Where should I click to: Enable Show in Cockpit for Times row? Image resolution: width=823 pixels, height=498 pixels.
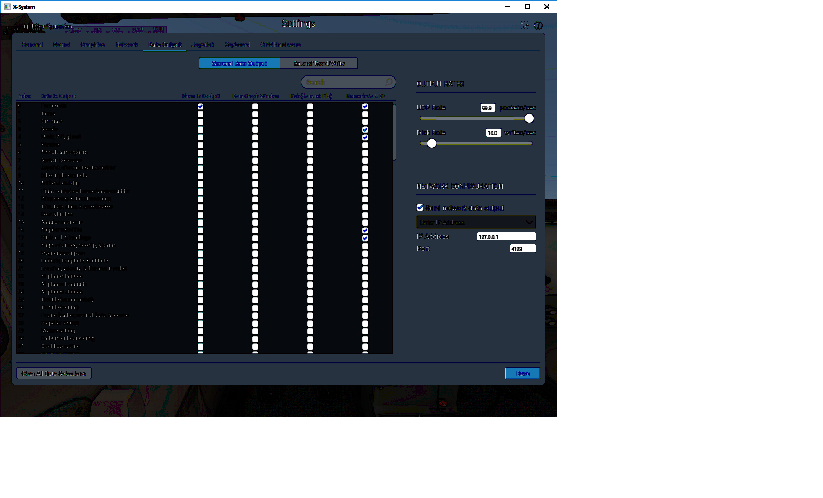200,114
